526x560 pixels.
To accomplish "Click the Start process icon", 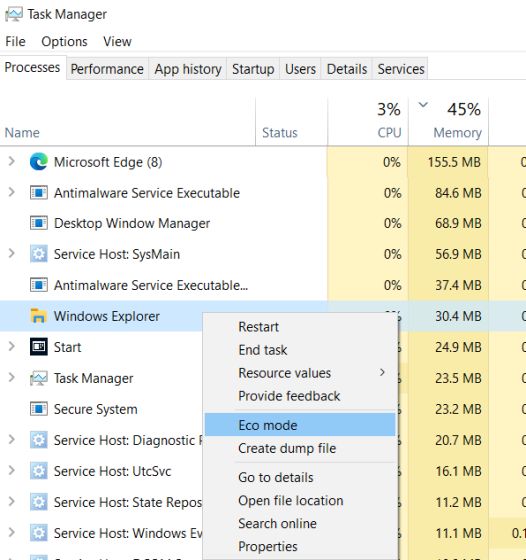I will click(x=39, y=347).
